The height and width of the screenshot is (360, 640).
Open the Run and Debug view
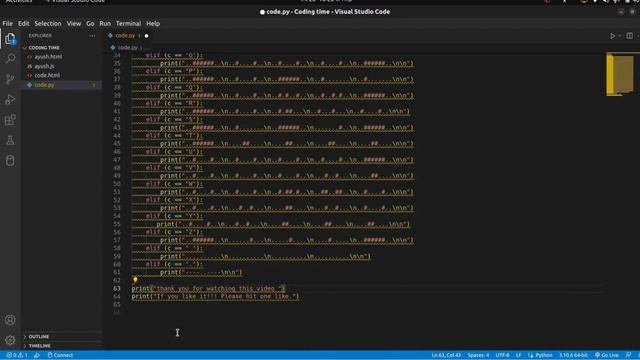[10, 99]
